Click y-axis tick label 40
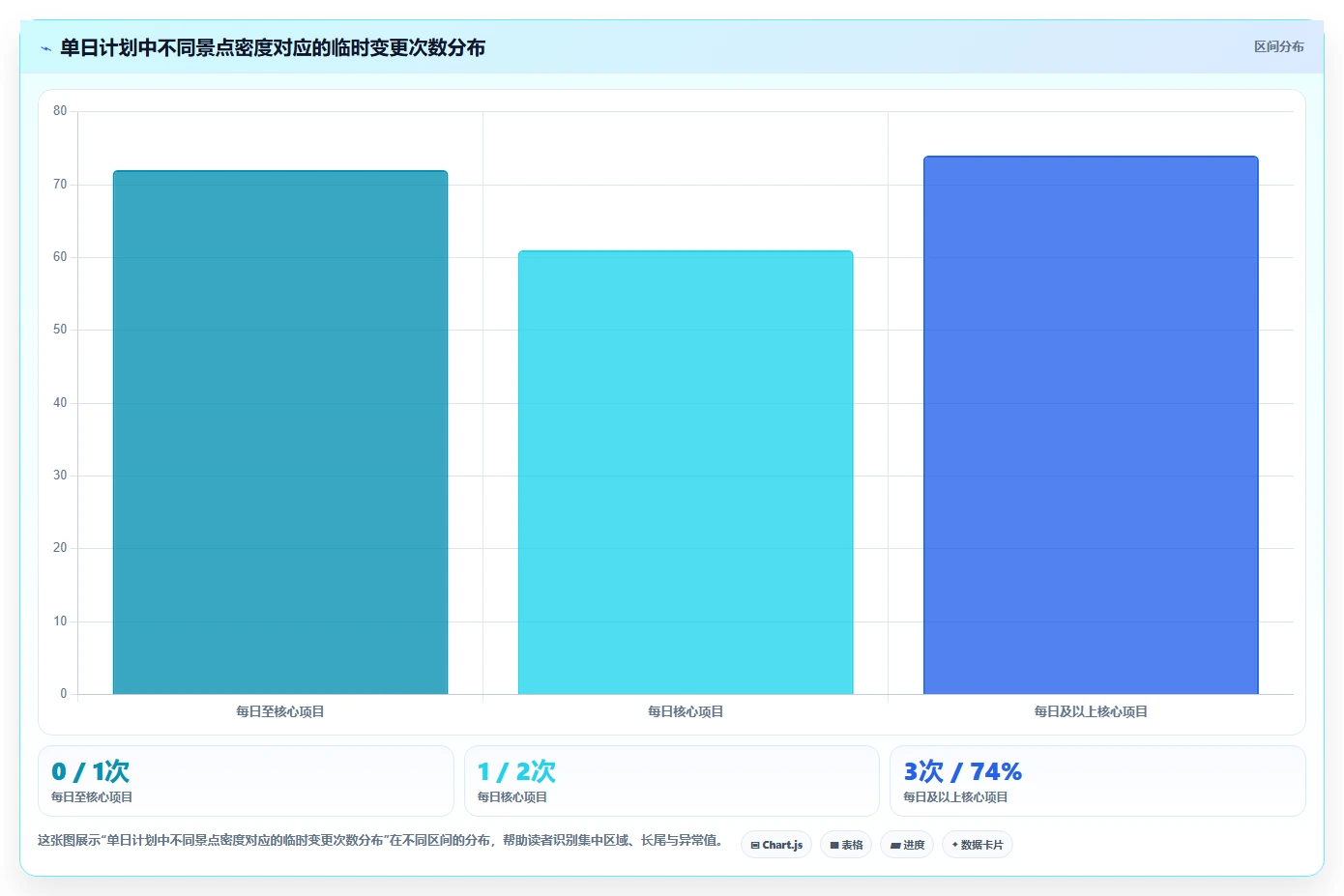1344x896 pixels. pos(60,402)
